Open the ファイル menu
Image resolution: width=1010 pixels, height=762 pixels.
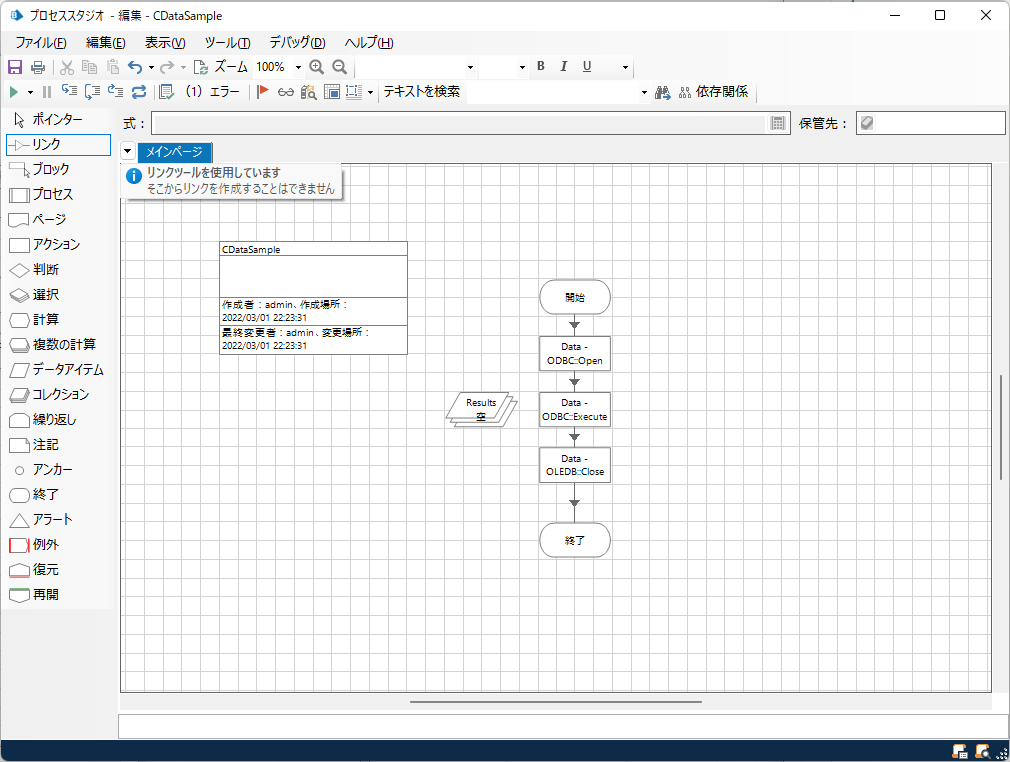[41, 43]
